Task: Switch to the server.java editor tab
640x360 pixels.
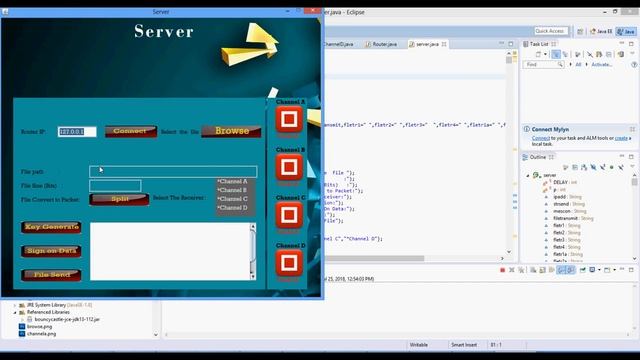Action: pos(427,44)
